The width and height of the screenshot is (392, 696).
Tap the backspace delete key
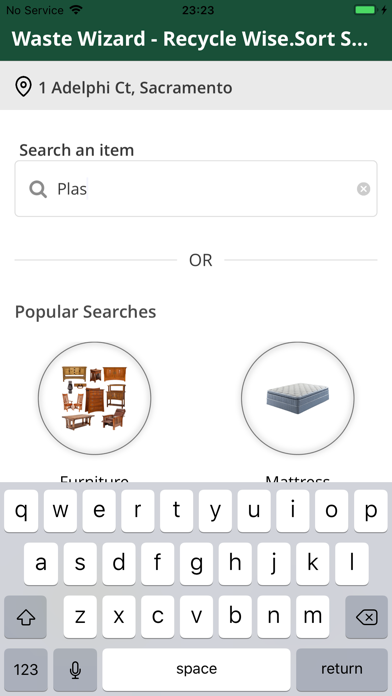[x=366, y=617]
